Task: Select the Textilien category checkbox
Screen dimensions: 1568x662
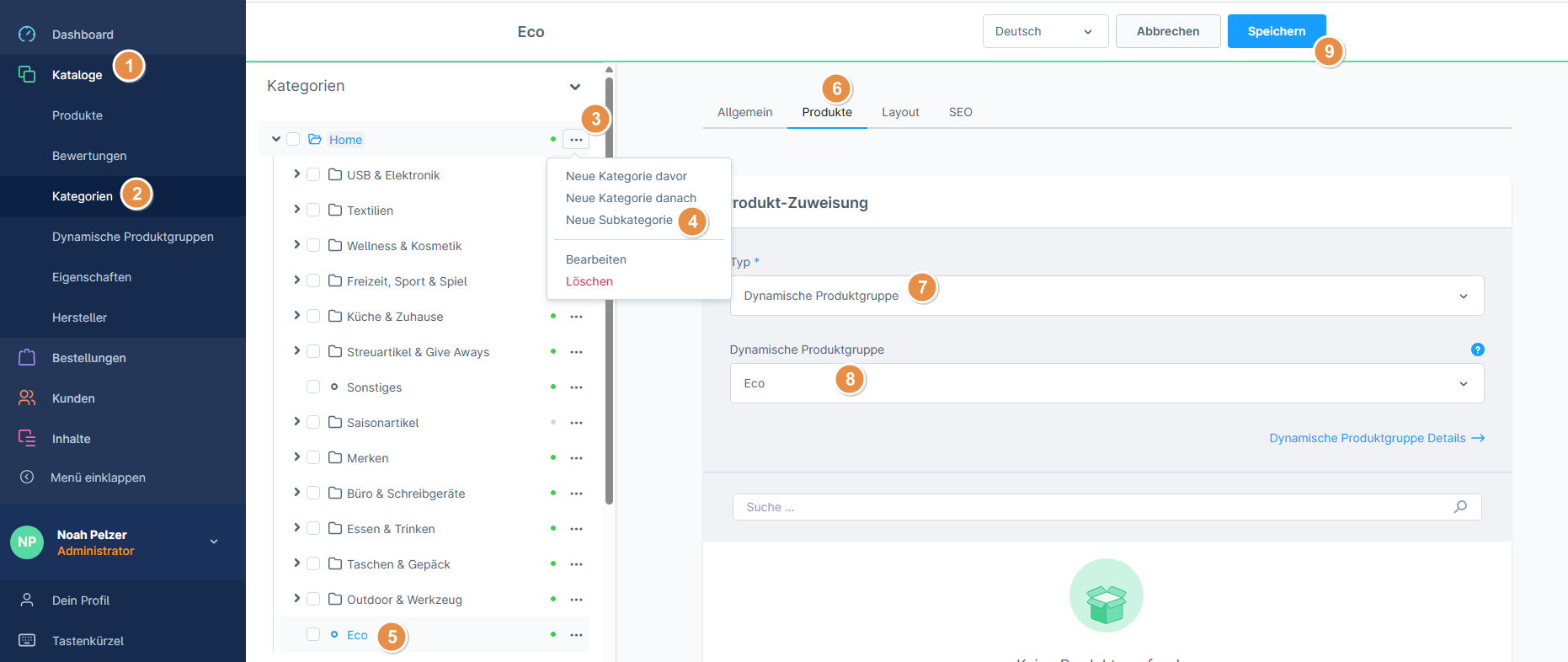Action: [313, 210]
